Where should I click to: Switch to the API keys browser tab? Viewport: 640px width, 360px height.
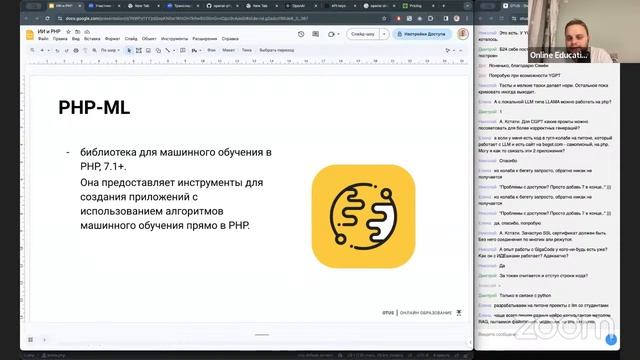pos(340,6)
